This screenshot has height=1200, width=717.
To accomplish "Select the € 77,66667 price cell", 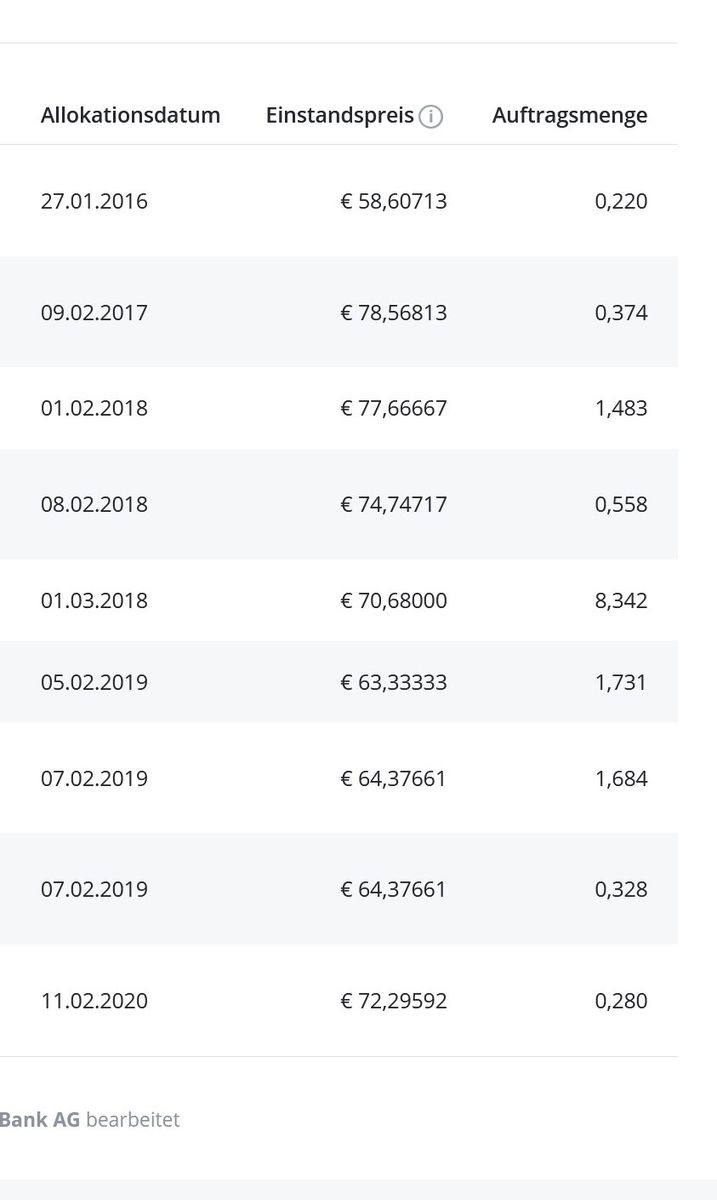I will coord(393,408).
